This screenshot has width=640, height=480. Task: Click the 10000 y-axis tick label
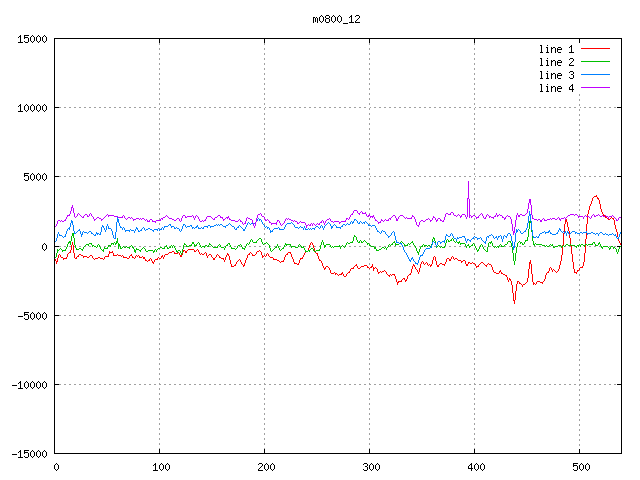[x=32, y=108]
